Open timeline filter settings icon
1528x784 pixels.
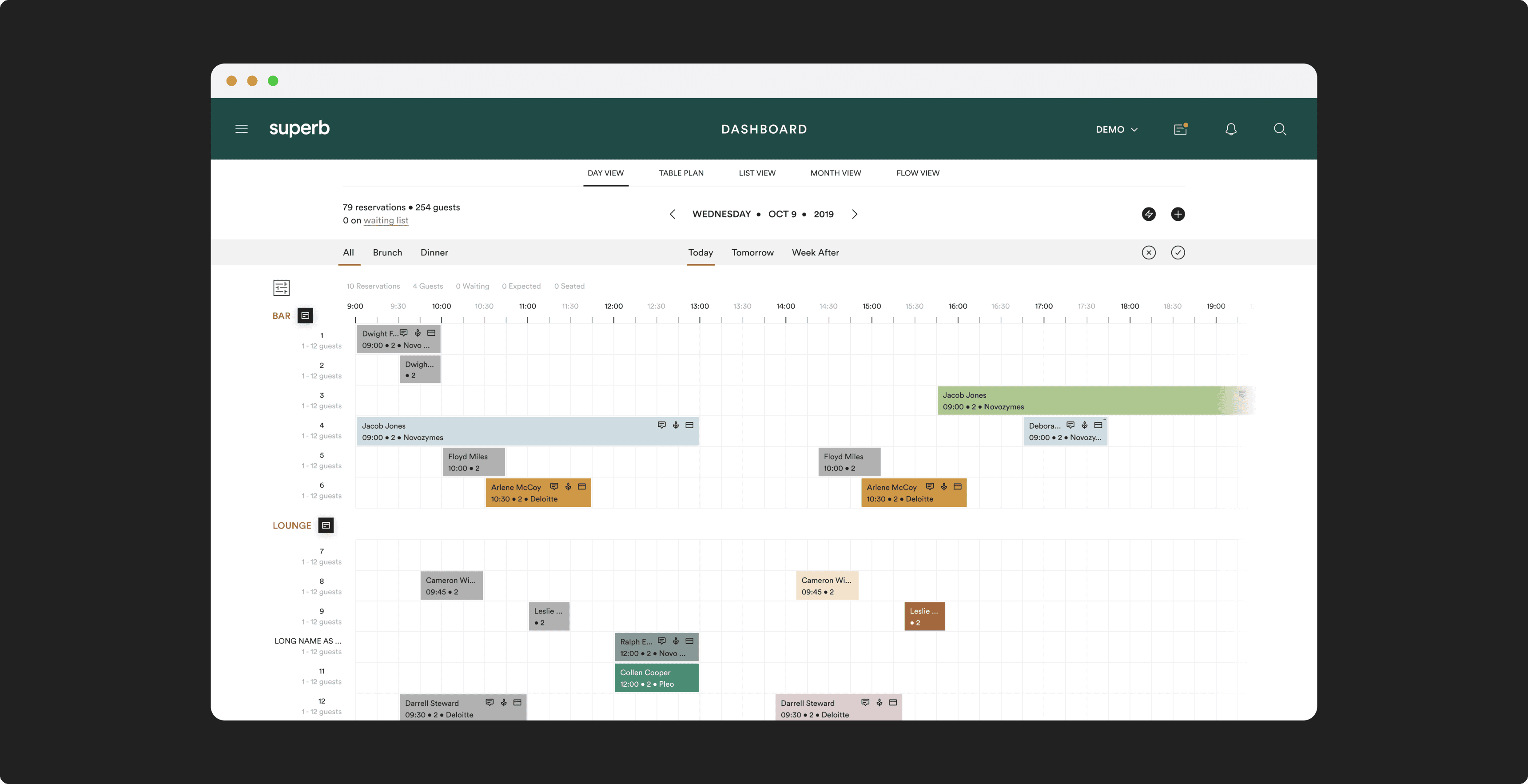281,288
